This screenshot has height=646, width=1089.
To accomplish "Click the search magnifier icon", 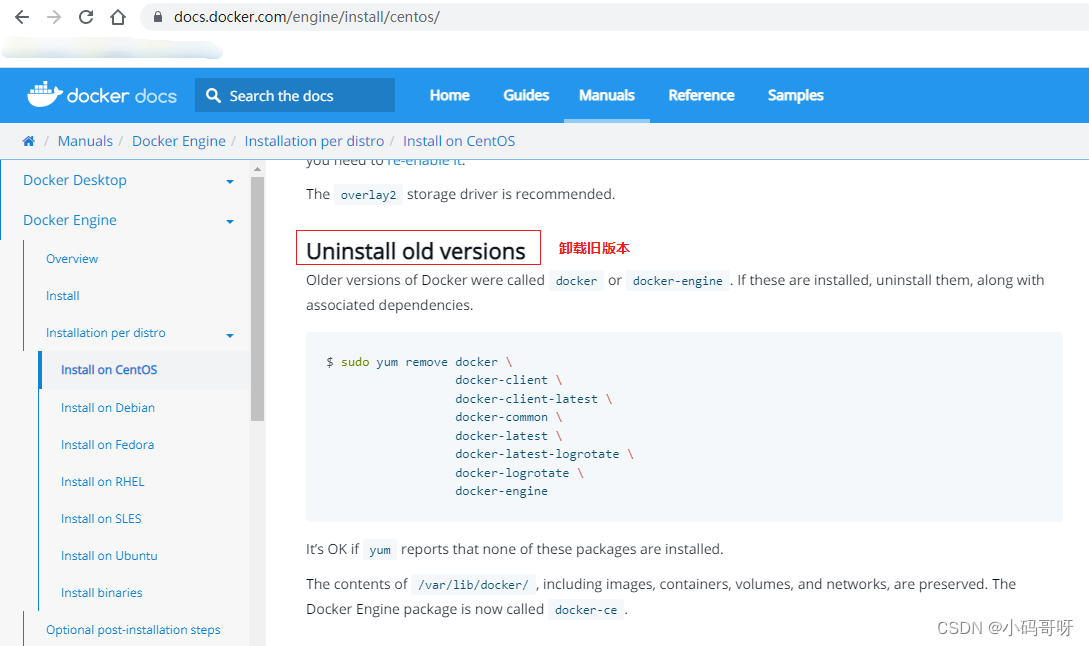I will point(213,96).
